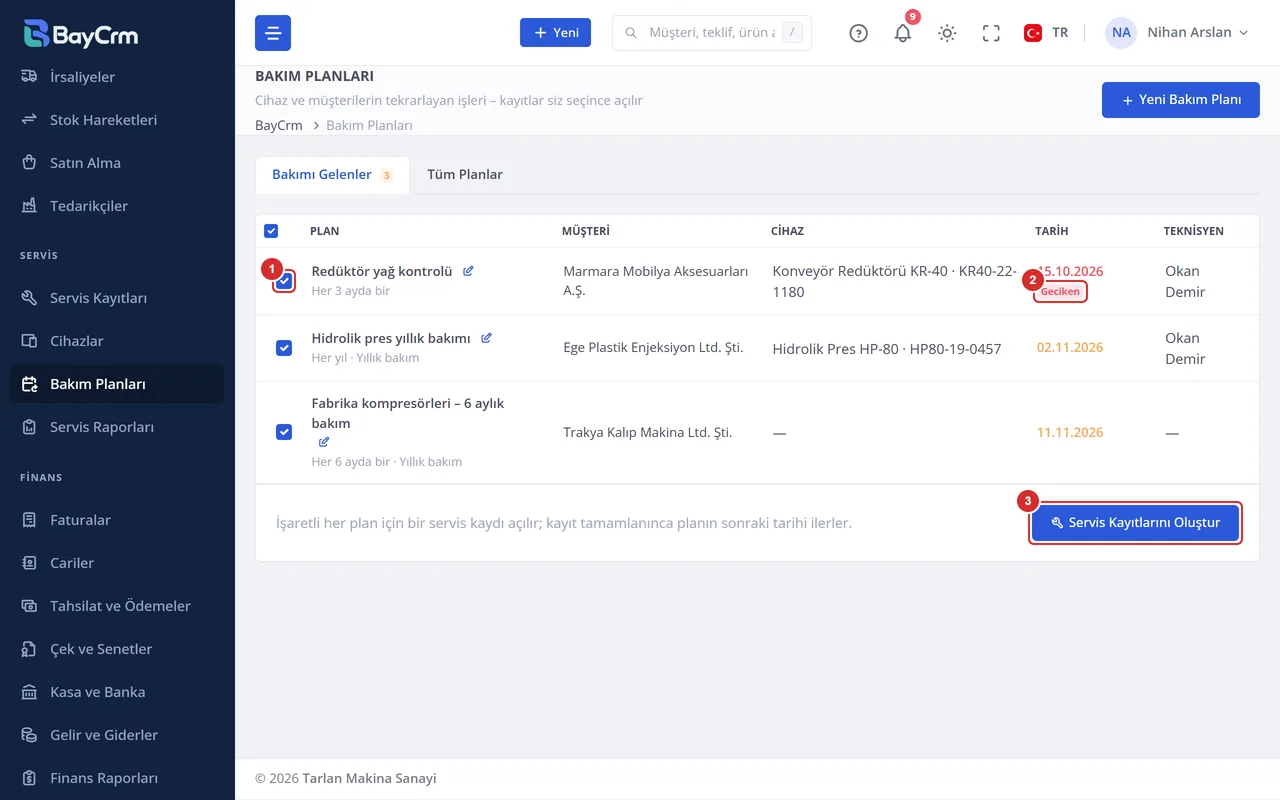
Task: Open the help question mark icon
Action: 858,33
